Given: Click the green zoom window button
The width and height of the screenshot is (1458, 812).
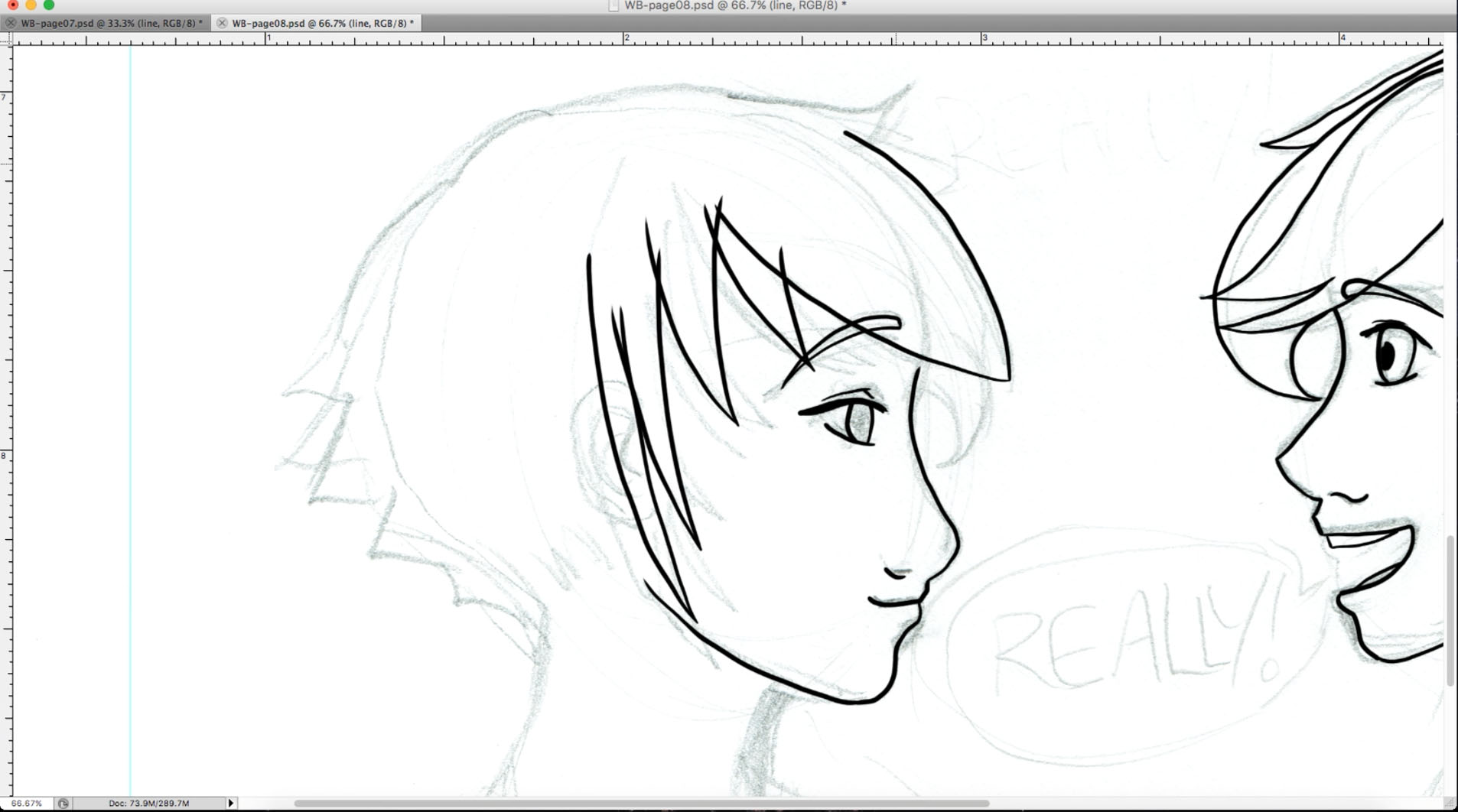Looking at the screenshot, I should click(49, 5).
